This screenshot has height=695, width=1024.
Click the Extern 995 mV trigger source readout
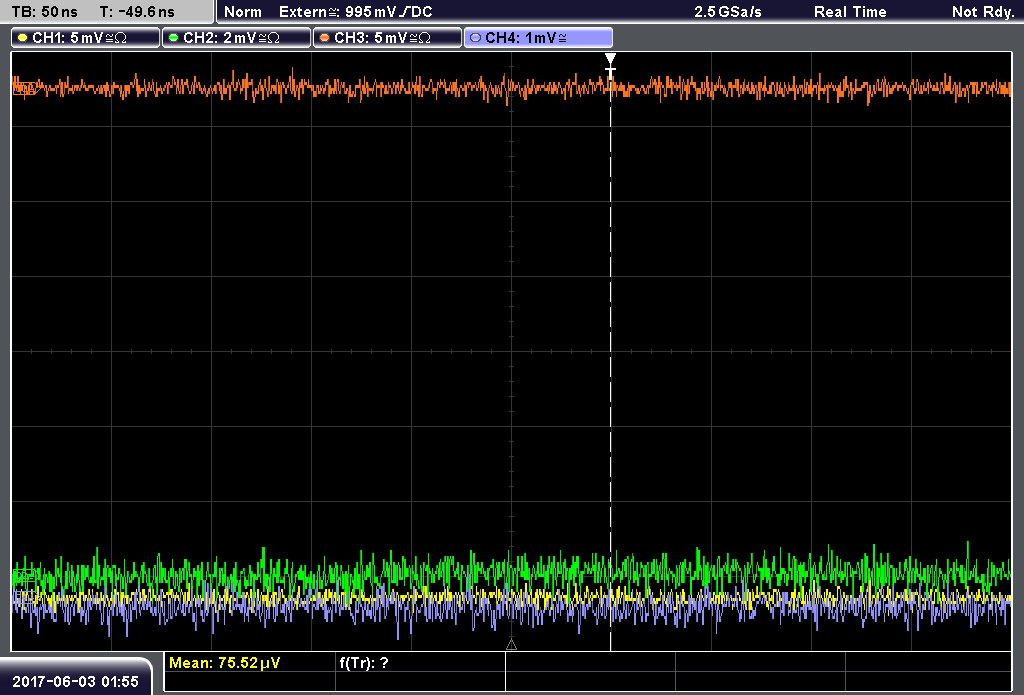point(356,12)
